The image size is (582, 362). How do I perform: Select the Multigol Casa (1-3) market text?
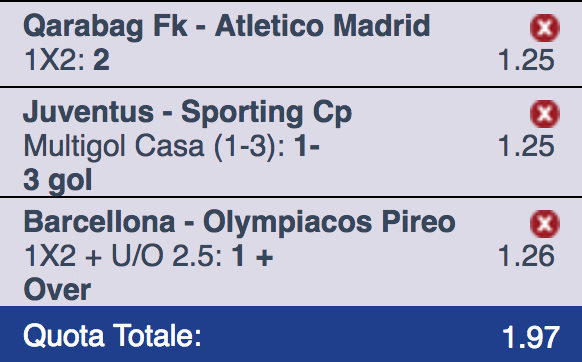coord(154,146)
